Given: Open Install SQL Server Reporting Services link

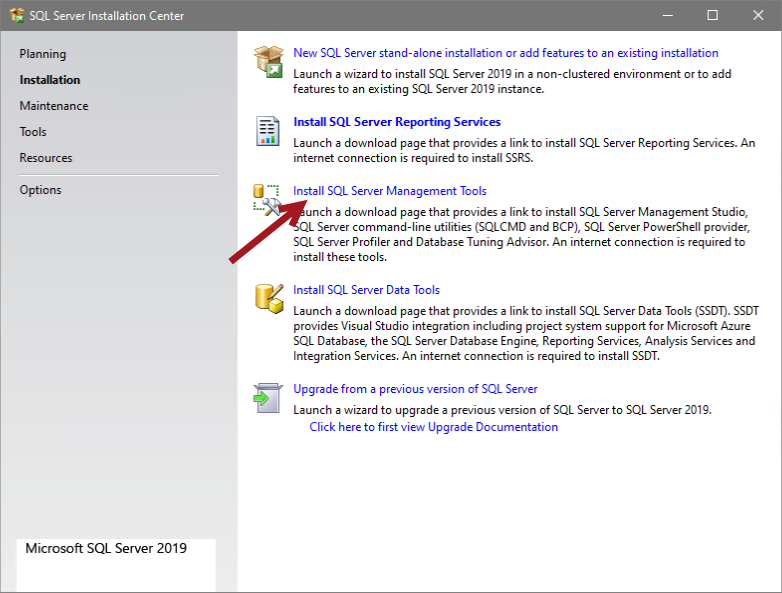Looking at the screenshot, I should (397, 122).
